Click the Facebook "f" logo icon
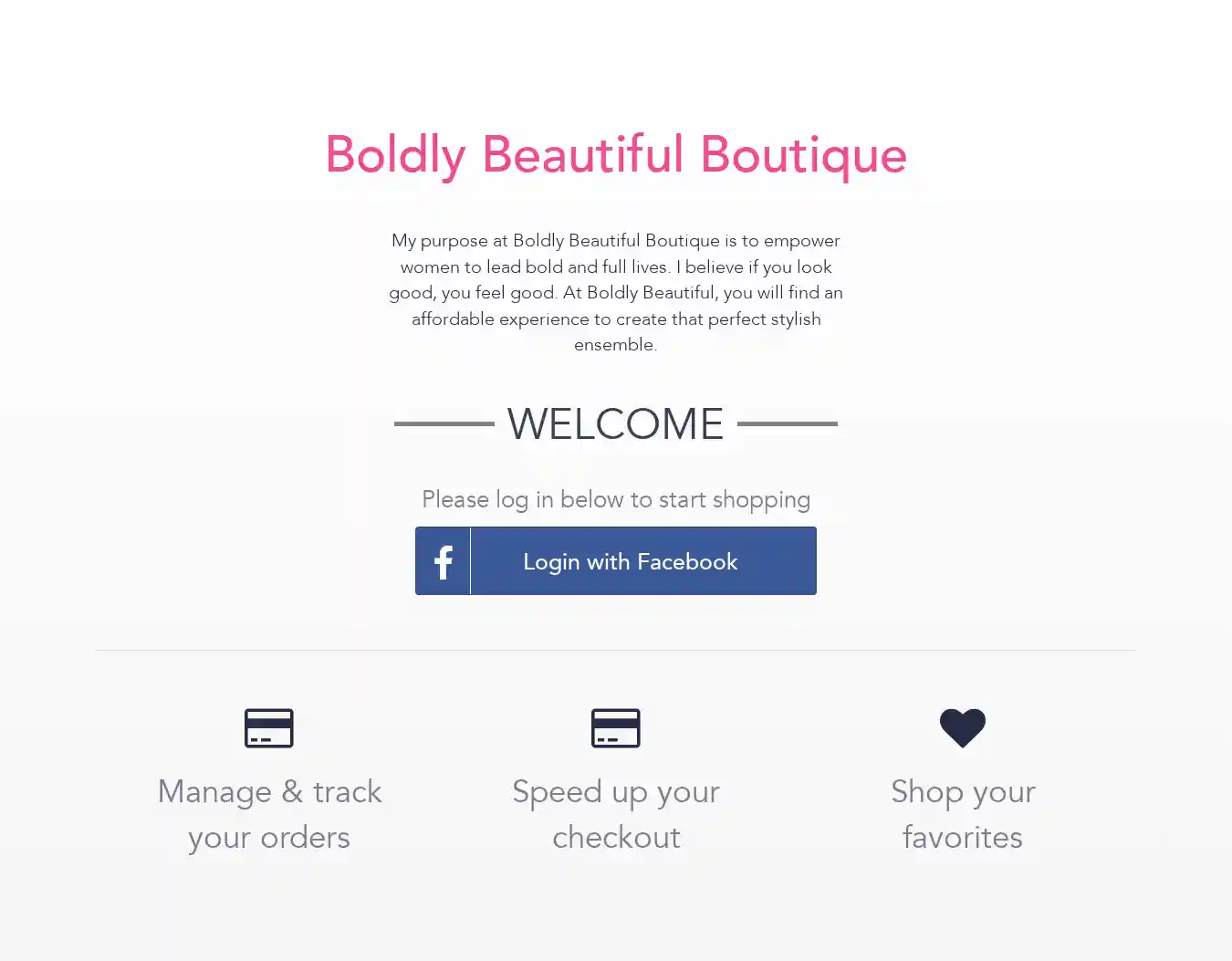The width and height of the screenshot is (1232, 961). coord(444,562)
